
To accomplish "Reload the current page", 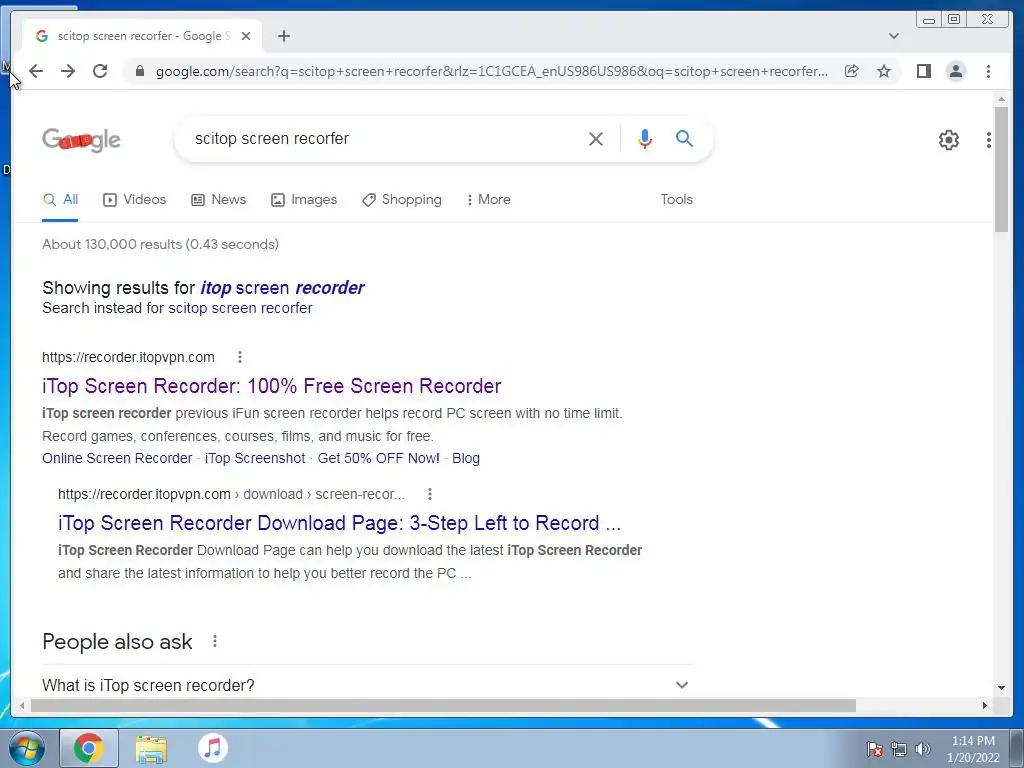I will click(x=100, y=71).
